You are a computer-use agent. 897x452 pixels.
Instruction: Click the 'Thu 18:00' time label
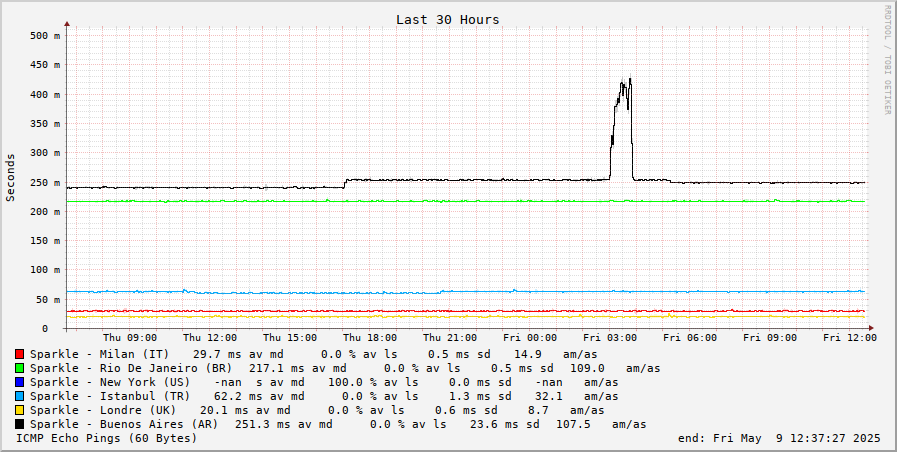pyautogui.click(x=370, y=338)
